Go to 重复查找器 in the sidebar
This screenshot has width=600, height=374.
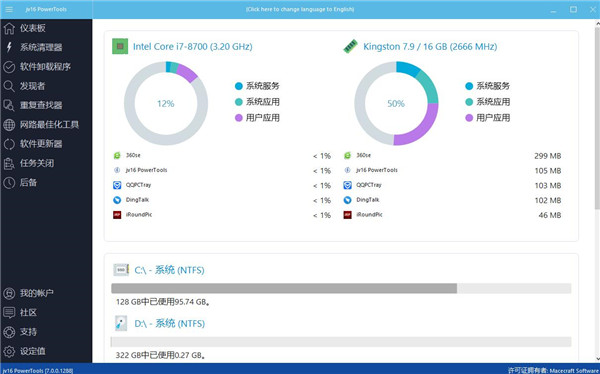coord(41,105)
